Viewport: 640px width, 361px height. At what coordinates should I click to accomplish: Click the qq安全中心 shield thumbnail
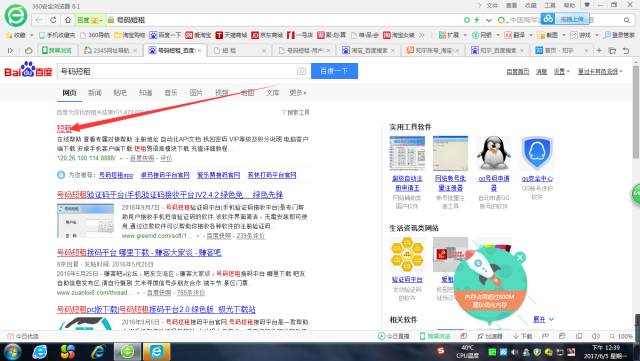[x=537, y=153]
